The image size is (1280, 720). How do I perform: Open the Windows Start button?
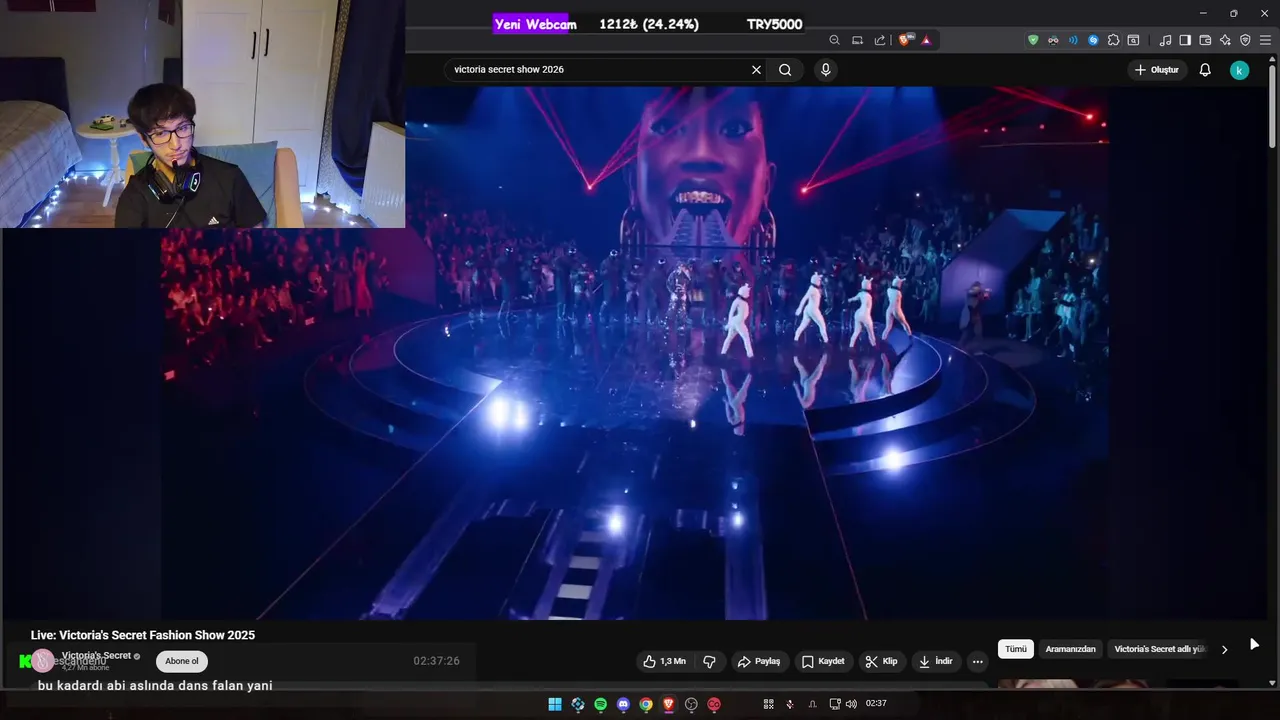(x=555, y=704)
